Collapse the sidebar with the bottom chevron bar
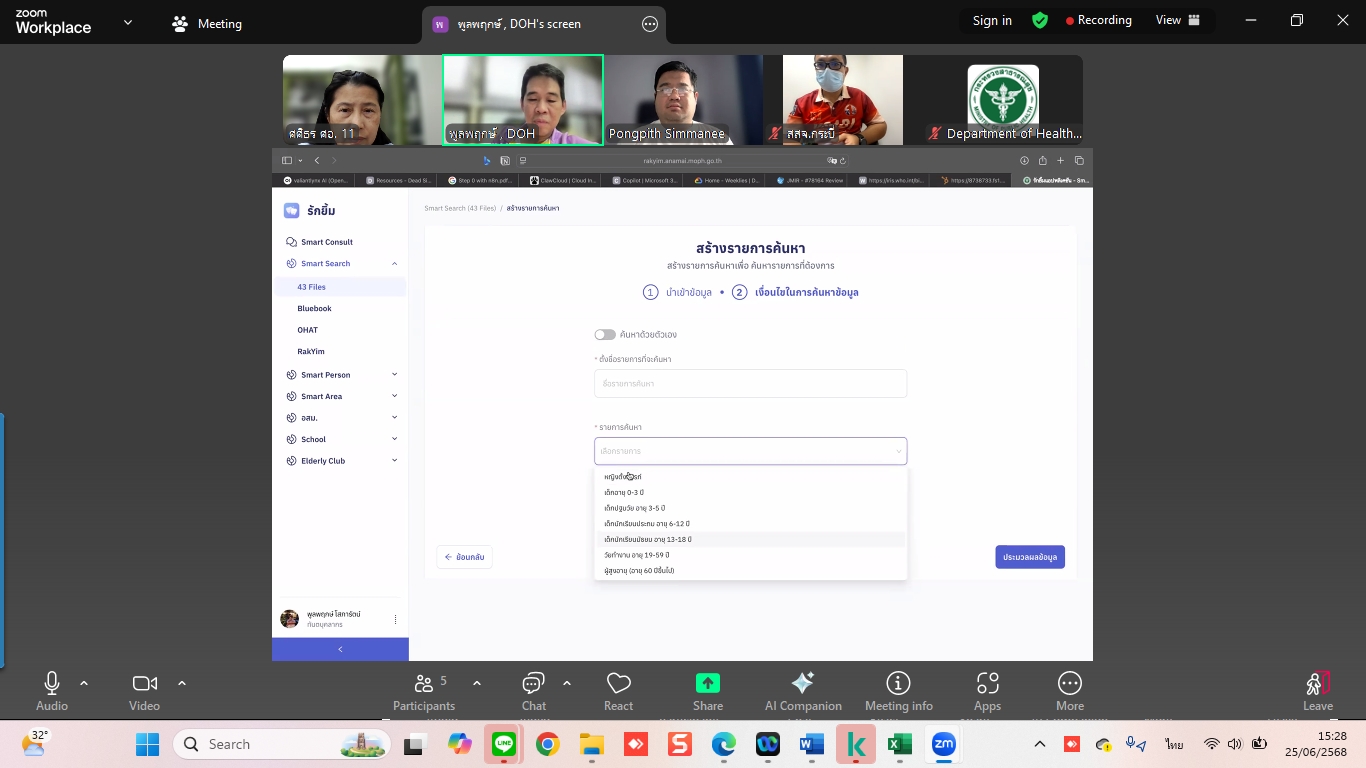Image resolution: width=1366 pixels, height=768 pixels. click(x=340, y=649)
